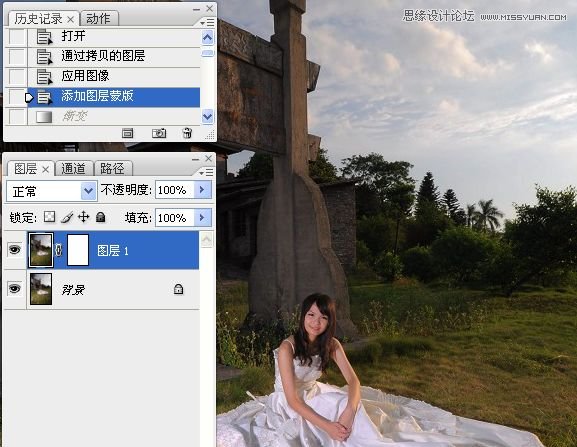Switch to 通道 channels tab
This screenshot has width=577, height=447.
coord(73,168)
